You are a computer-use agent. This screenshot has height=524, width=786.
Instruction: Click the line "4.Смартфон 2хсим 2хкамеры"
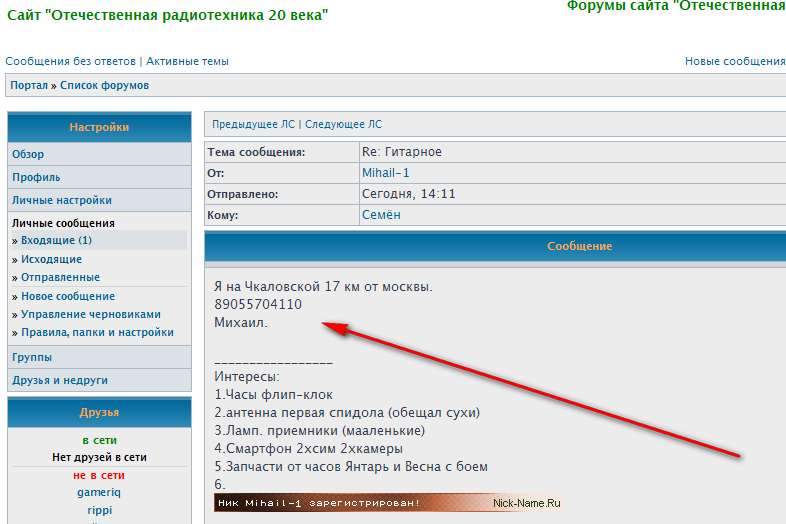tap(308, 449)
